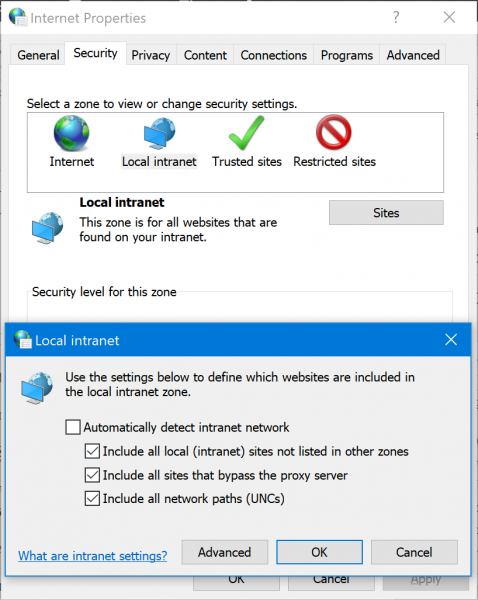Screen dimensions: 478x600
Task: Choose the Restricted sites red prohibition icon
Action: [333, 132]
